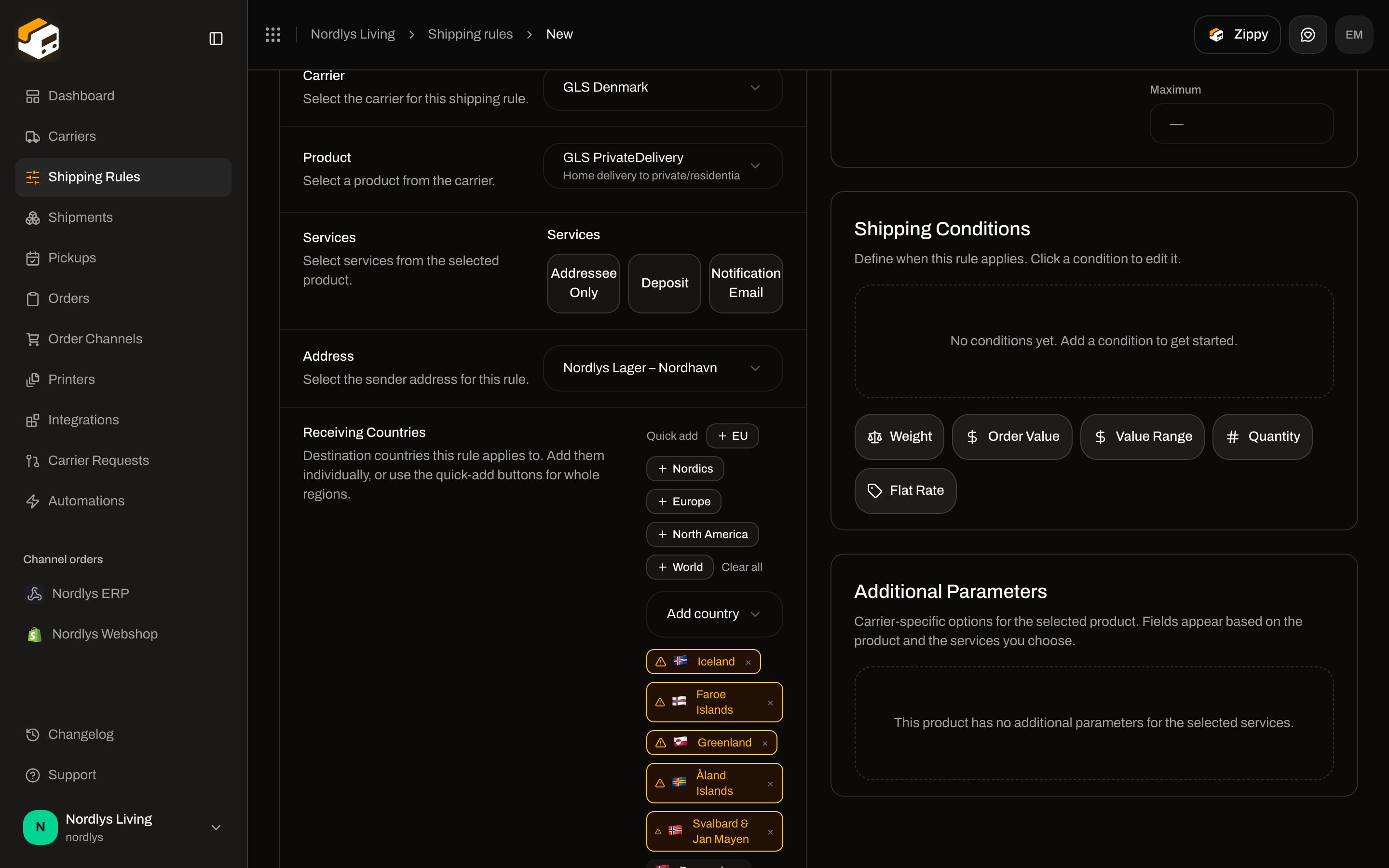The height and width of the screenshot is (868, 1389).
Task: Click the Maximum value input field
Action: [1241, 123]
